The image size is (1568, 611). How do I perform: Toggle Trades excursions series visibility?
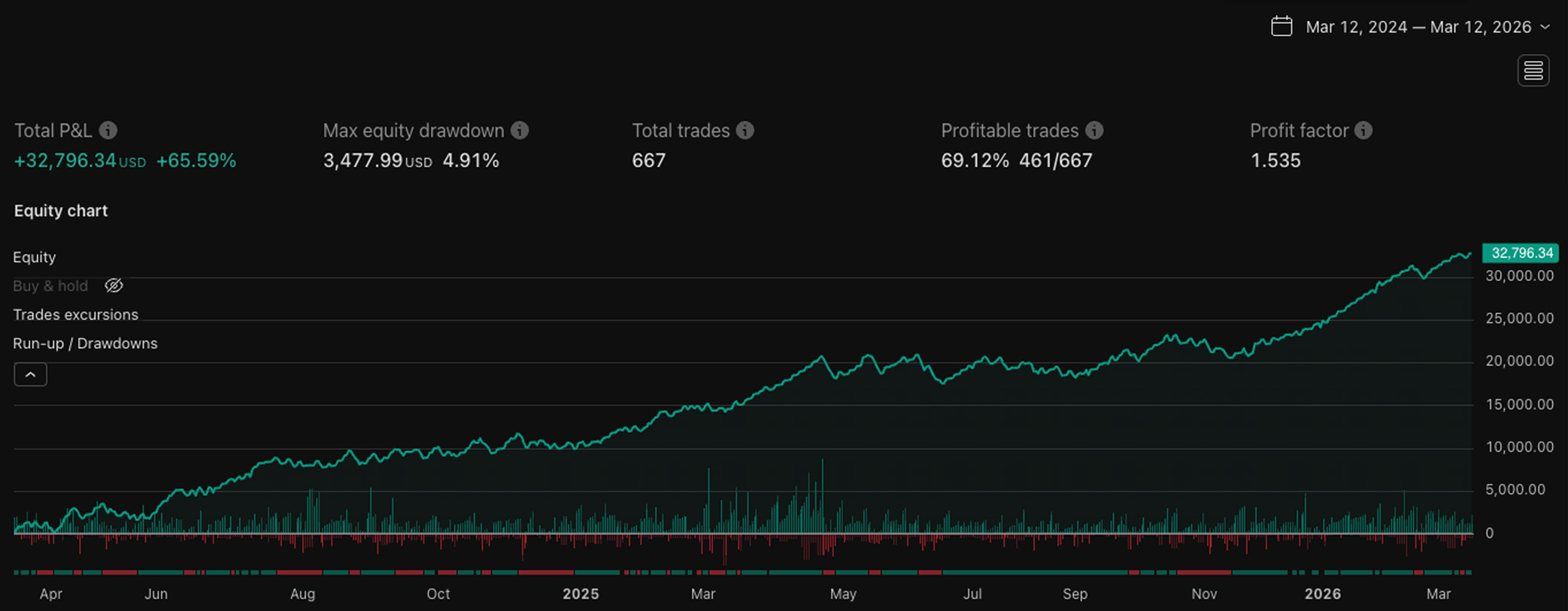pos(75,315)
